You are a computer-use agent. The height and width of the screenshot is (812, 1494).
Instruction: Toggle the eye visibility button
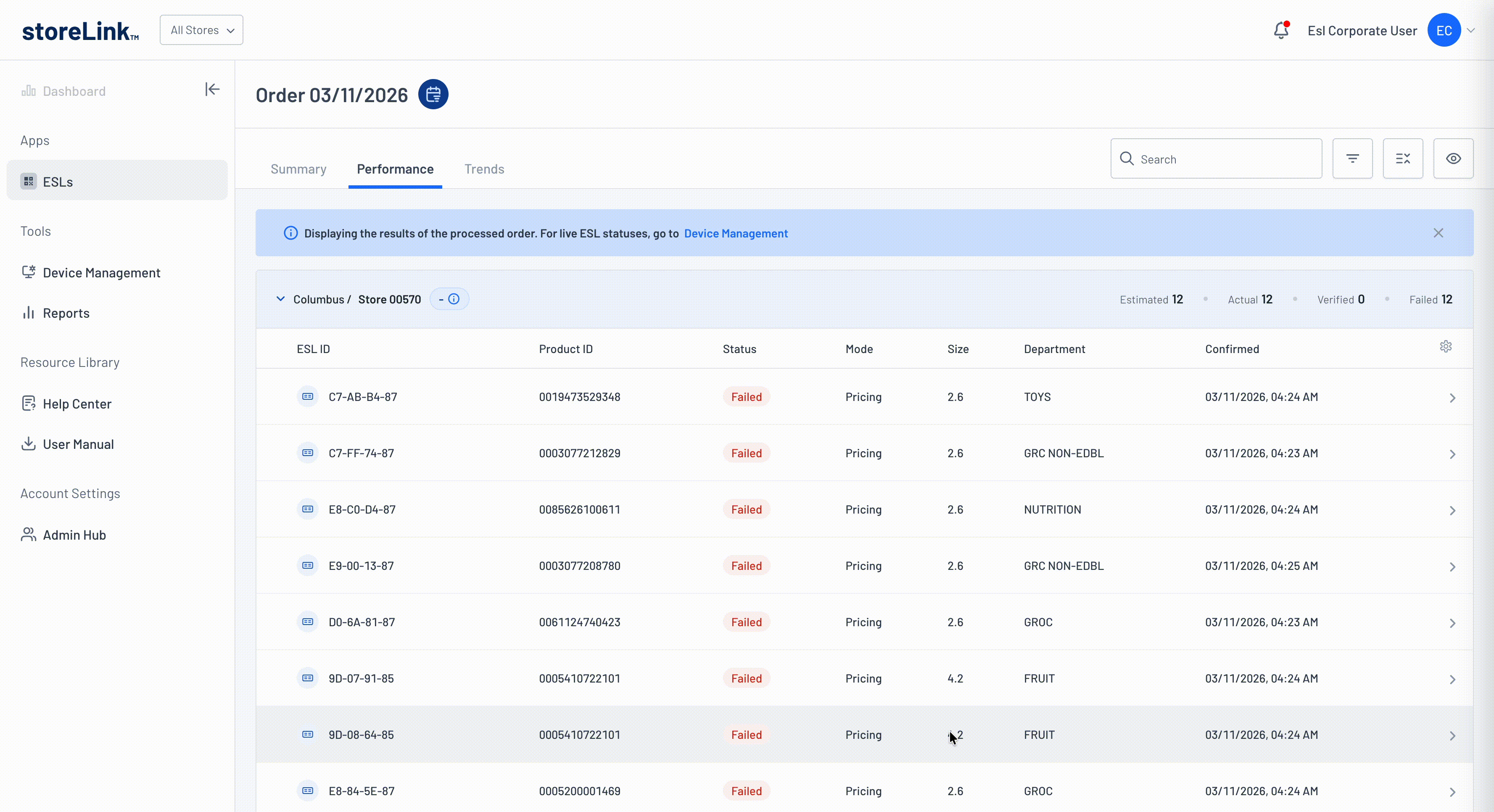coord(1453,158)
